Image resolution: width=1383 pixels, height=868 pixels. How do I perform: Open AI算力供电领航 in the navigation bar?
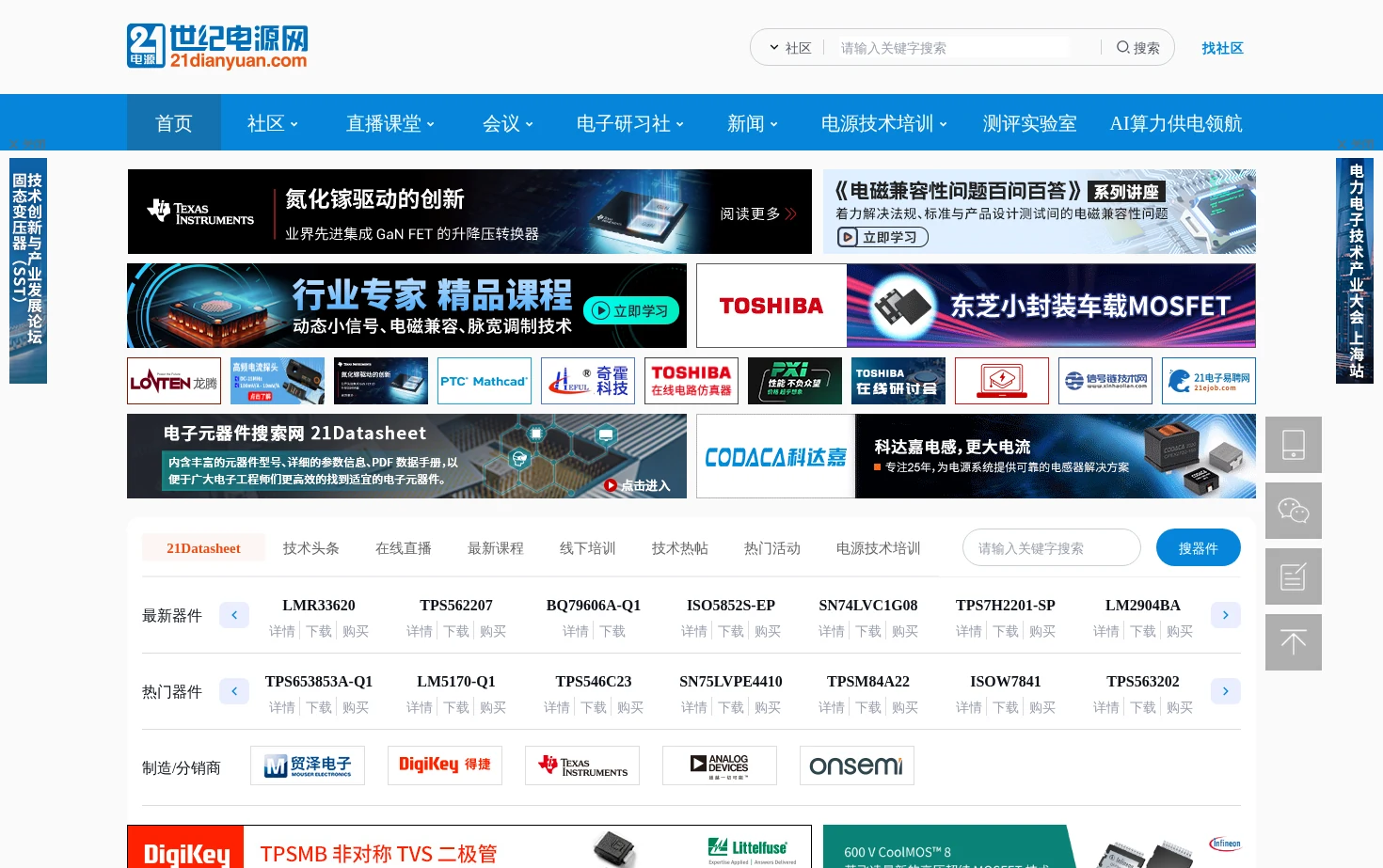coord(1176,123)
